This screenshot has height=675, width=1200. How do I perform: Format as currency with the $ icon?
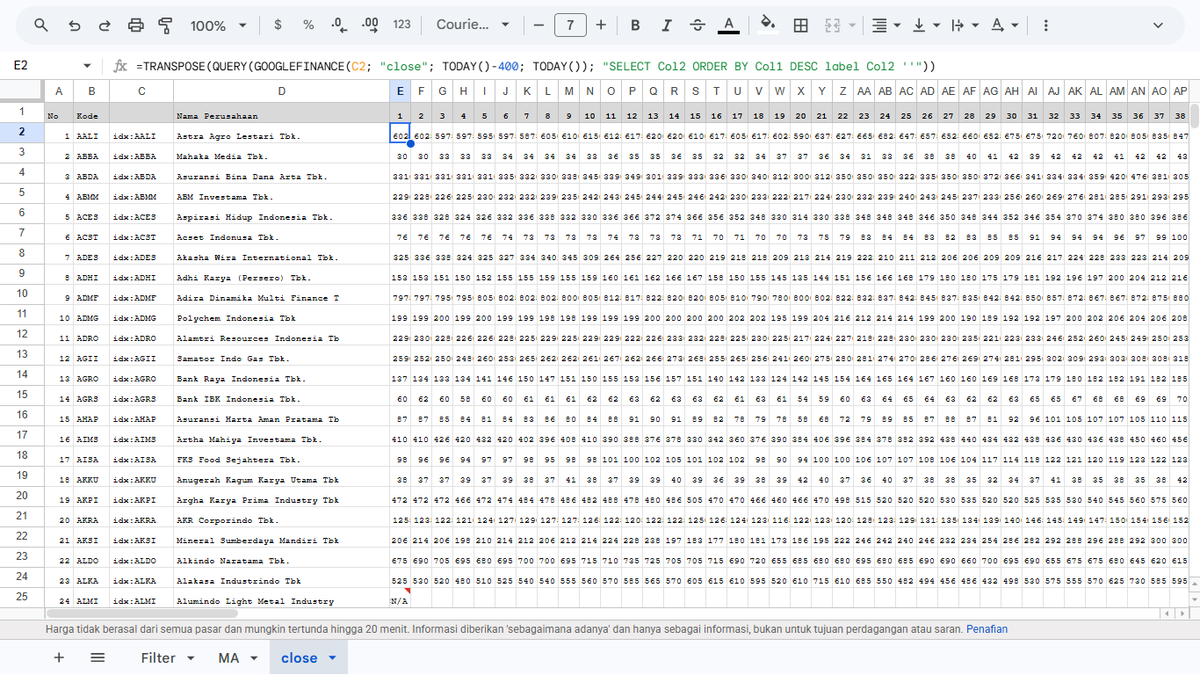pos(277,25)
